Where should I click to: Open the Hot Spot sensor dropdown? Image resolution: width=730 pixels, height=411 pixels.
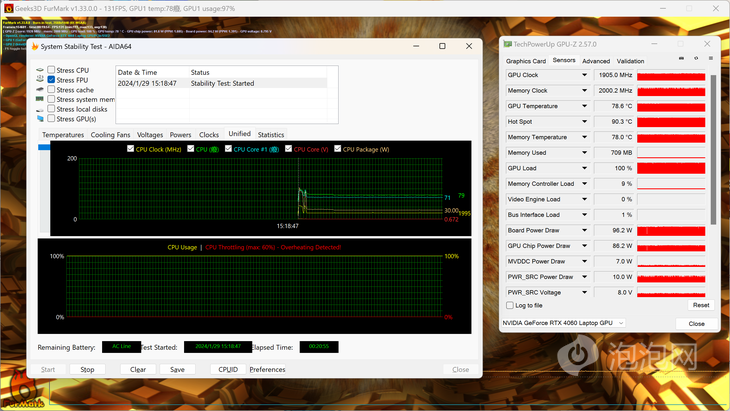tap(584, 121)
